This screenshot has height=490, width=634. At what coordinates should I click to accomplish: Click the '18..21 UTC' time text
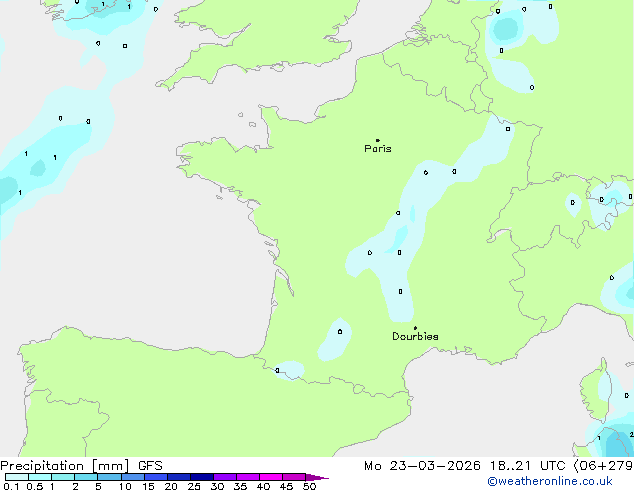(528, 466)
